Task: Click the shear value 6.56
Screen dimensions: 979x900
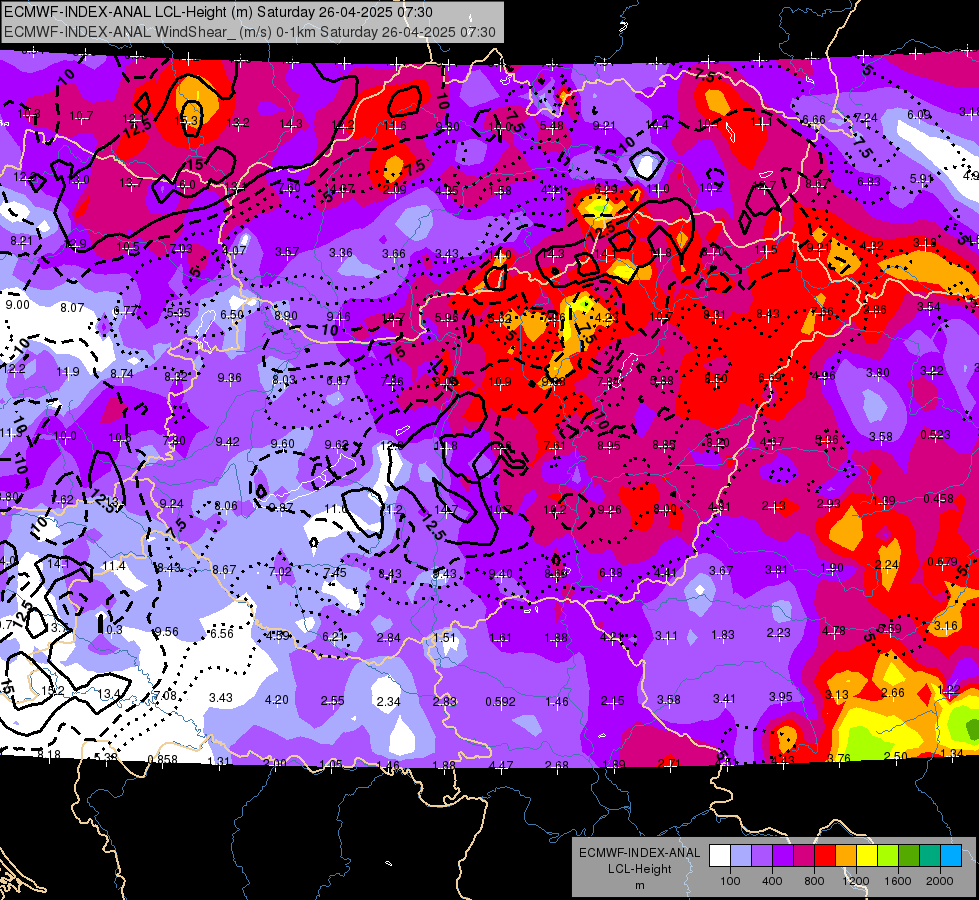Action: click(x=222, y=633)
